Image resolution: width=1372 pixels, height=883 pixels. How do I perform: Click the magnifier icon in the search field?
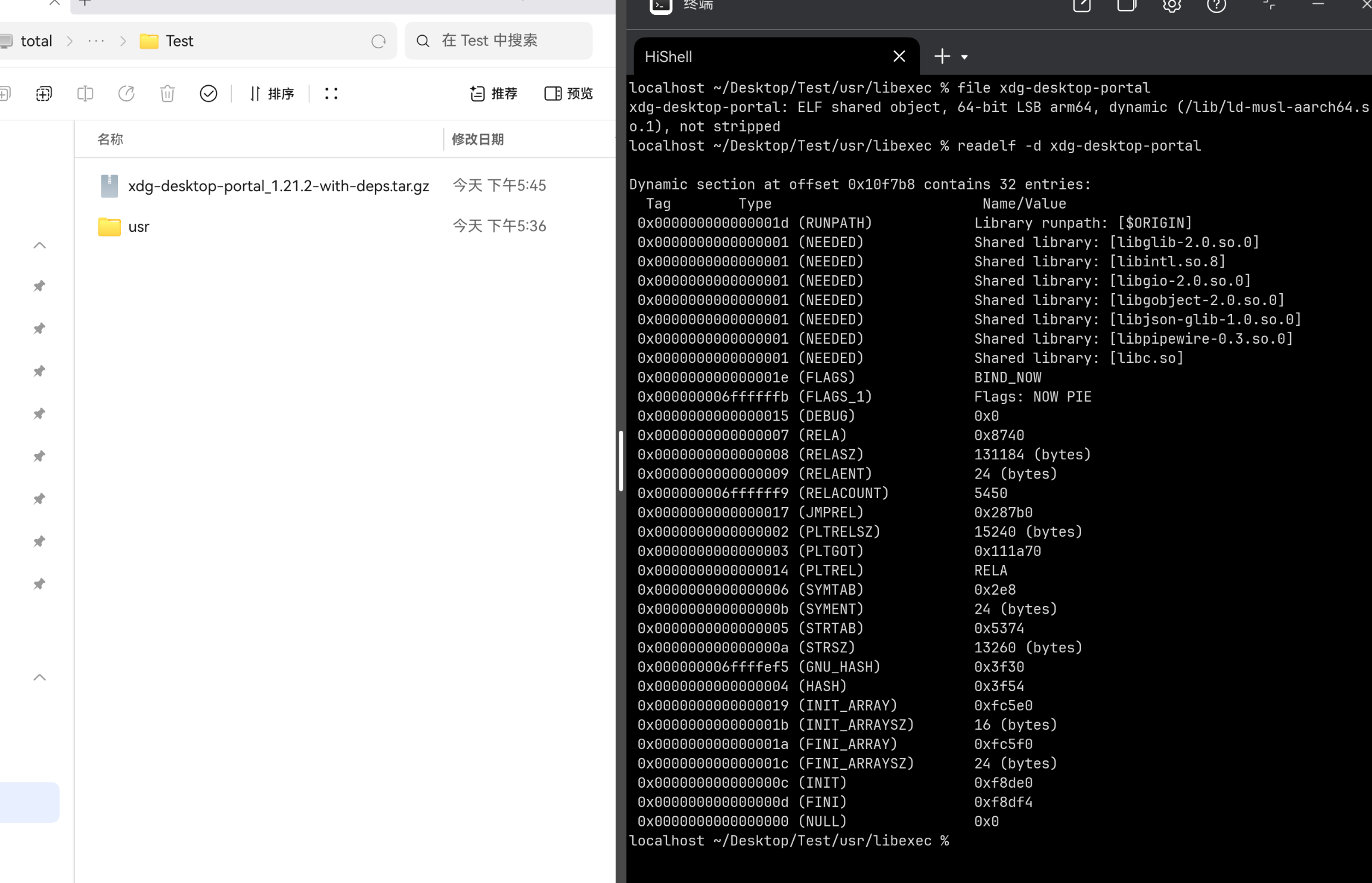tap(423, 41)
